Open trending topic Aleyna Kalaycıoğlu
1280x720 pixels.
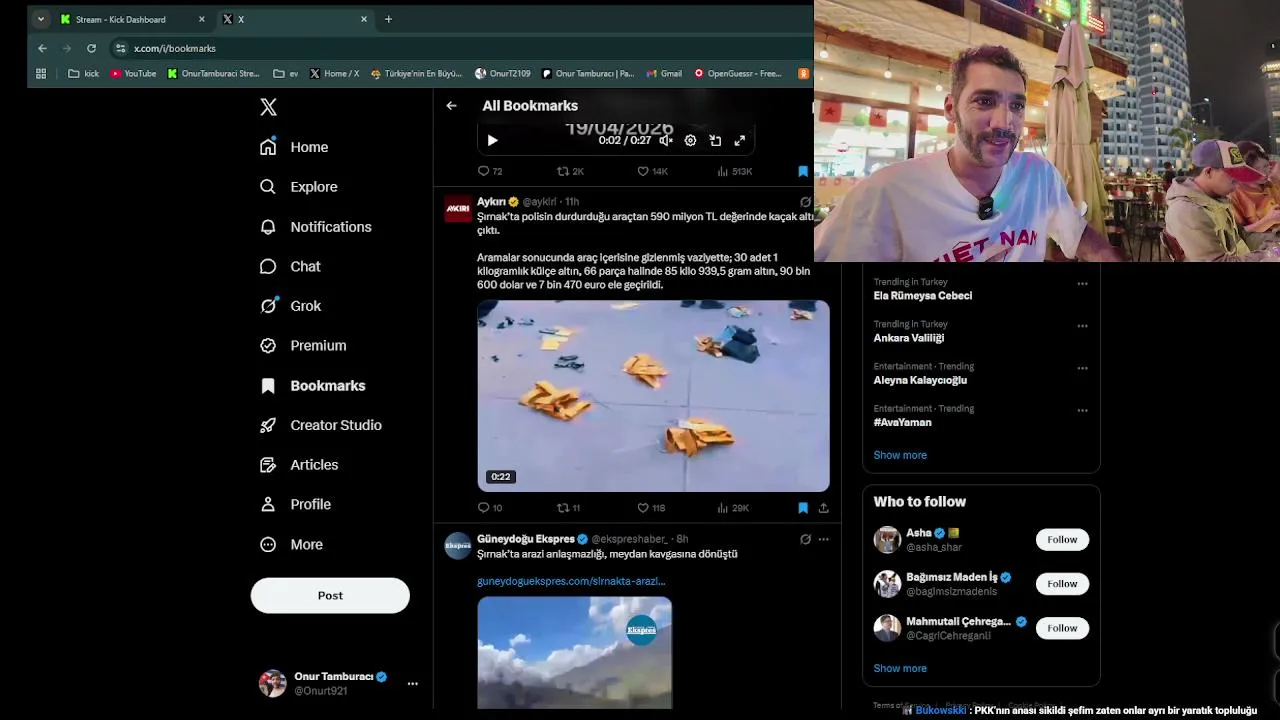pyautogui.click(x=920, y=380)
